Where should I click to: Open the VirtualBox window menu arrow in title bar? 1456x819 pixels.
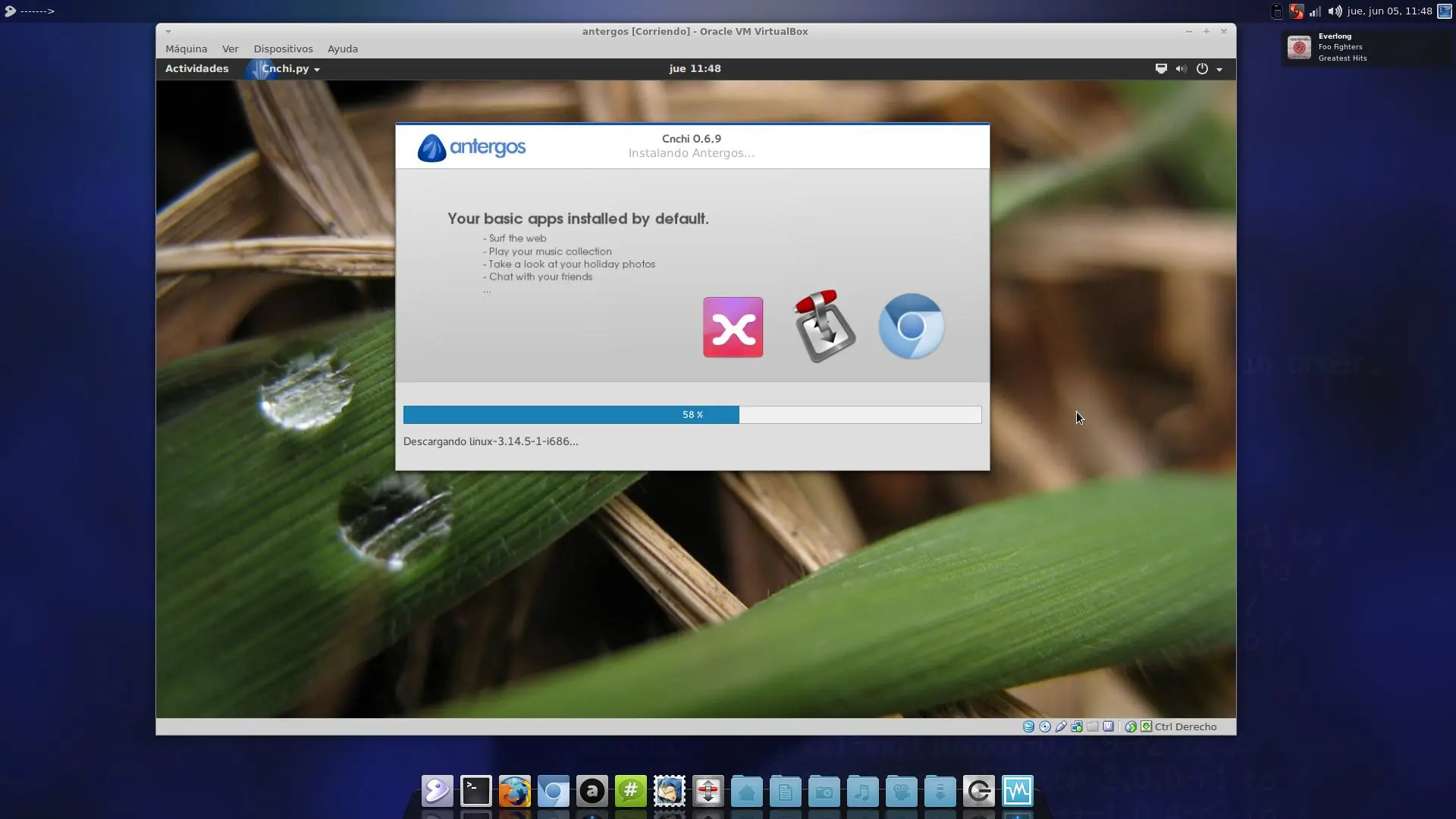pyautogui.click(x=168, y=31)
